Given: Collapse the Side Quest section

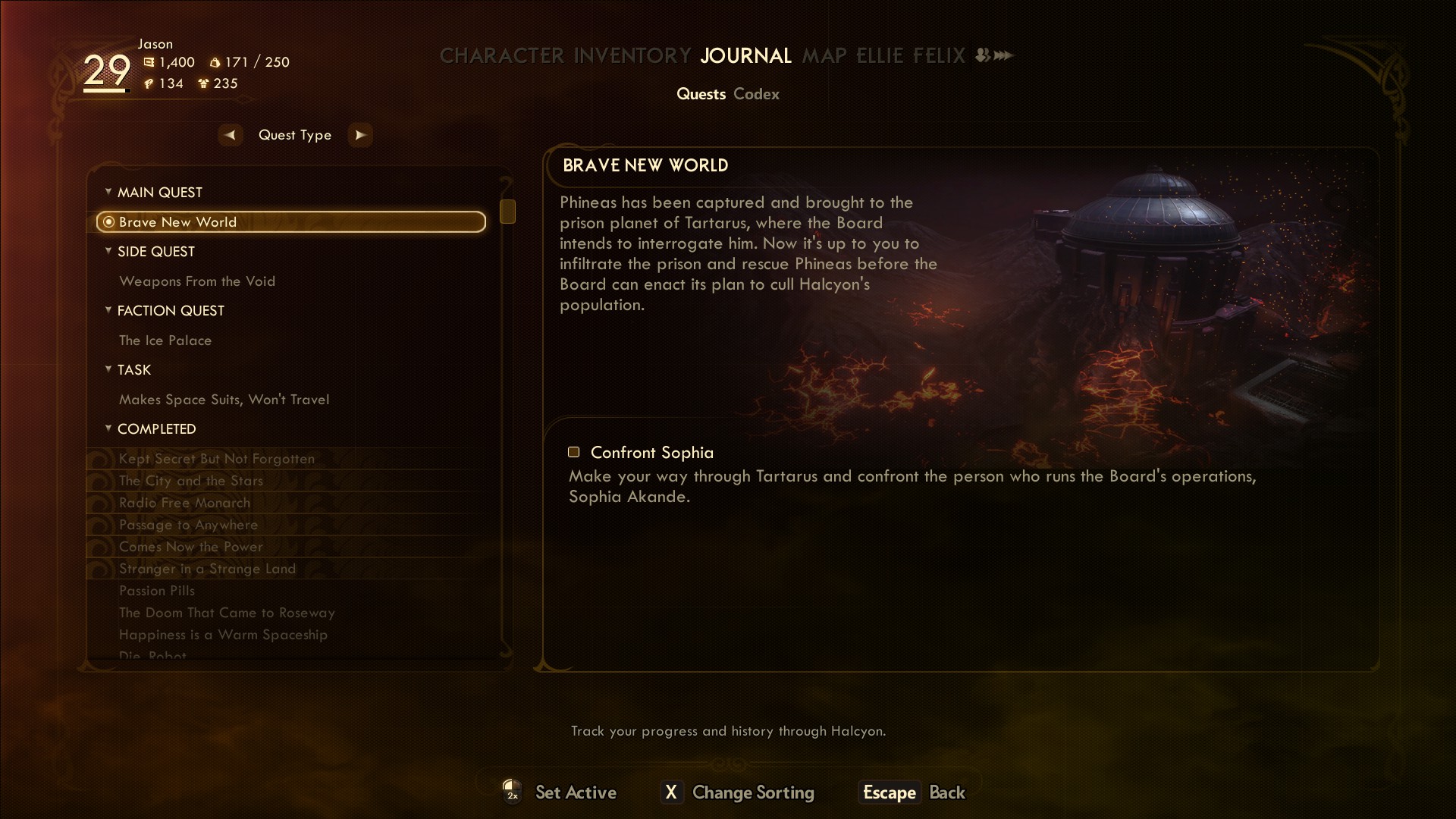Looking at the screenshot, I should [108, 251].
